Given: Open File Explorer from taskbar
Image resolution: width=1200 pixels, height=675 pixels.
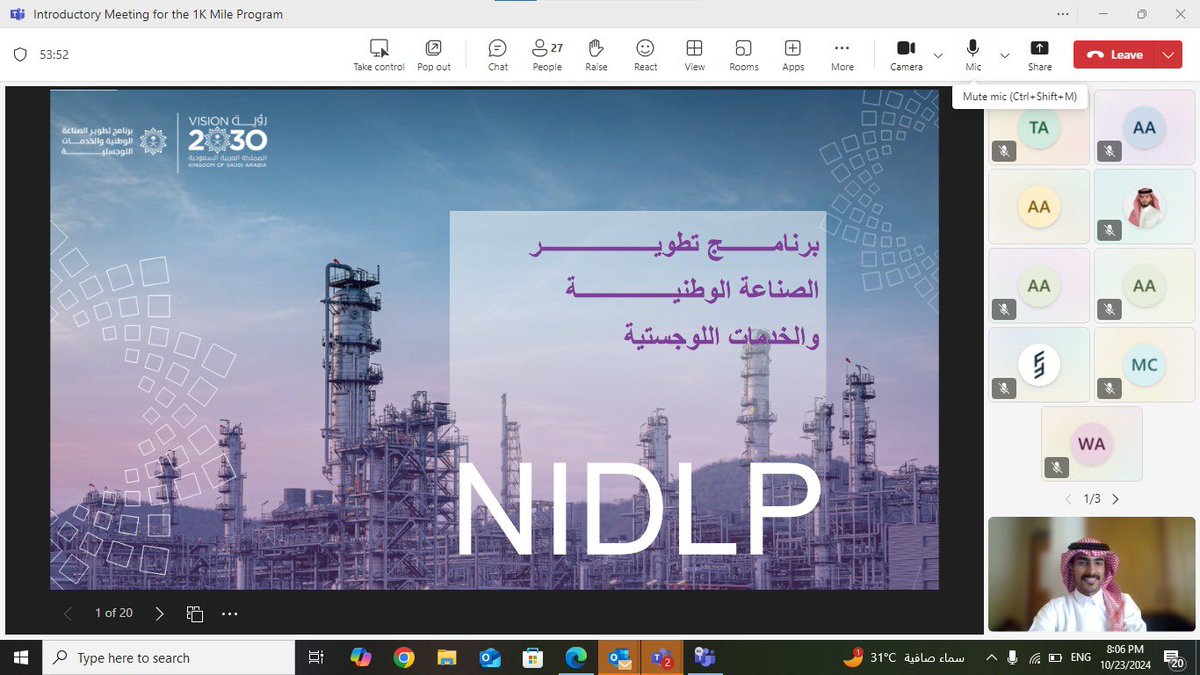Looking at the screenshot, I should [447, 657].
